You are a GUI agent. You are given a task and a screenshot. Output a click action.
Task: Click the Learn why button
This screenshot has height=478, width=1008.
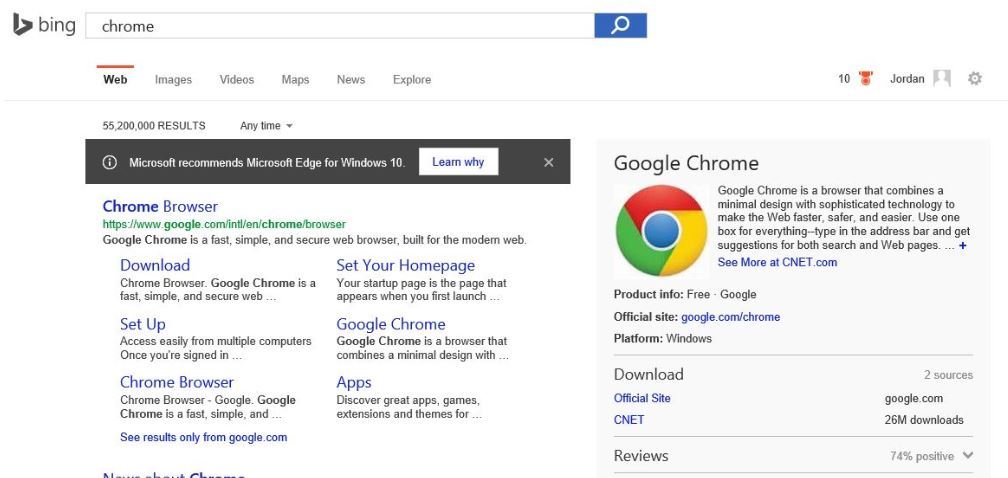458,162
